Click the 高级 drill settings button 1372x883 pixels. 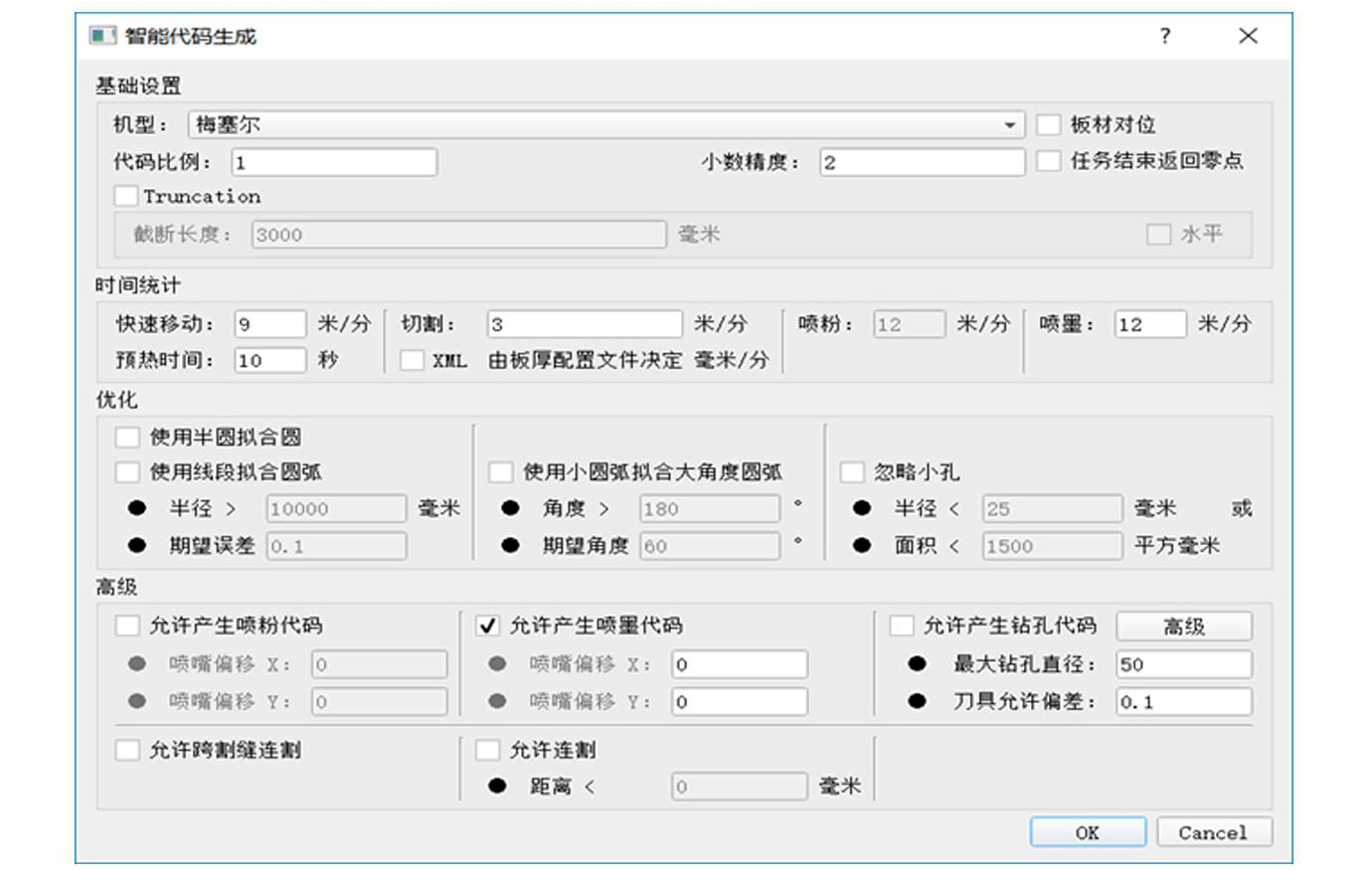1184,626
